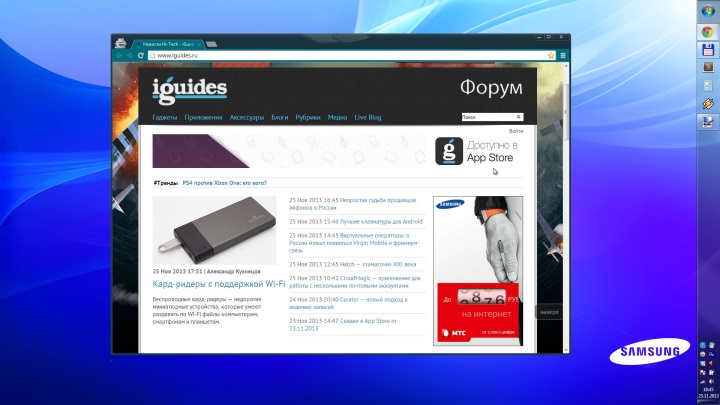The image size is (720, 405).
Task: Open the Рубрики menu item
Action: pyautogui.click(x=308, y=118)
